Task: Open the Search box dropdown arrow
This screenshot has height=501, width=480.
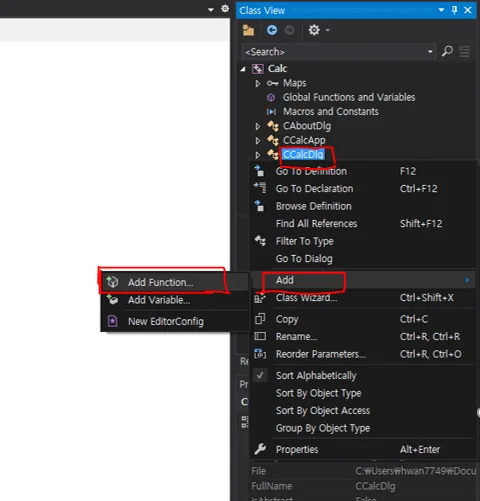Action: click(x=430, y=52)
